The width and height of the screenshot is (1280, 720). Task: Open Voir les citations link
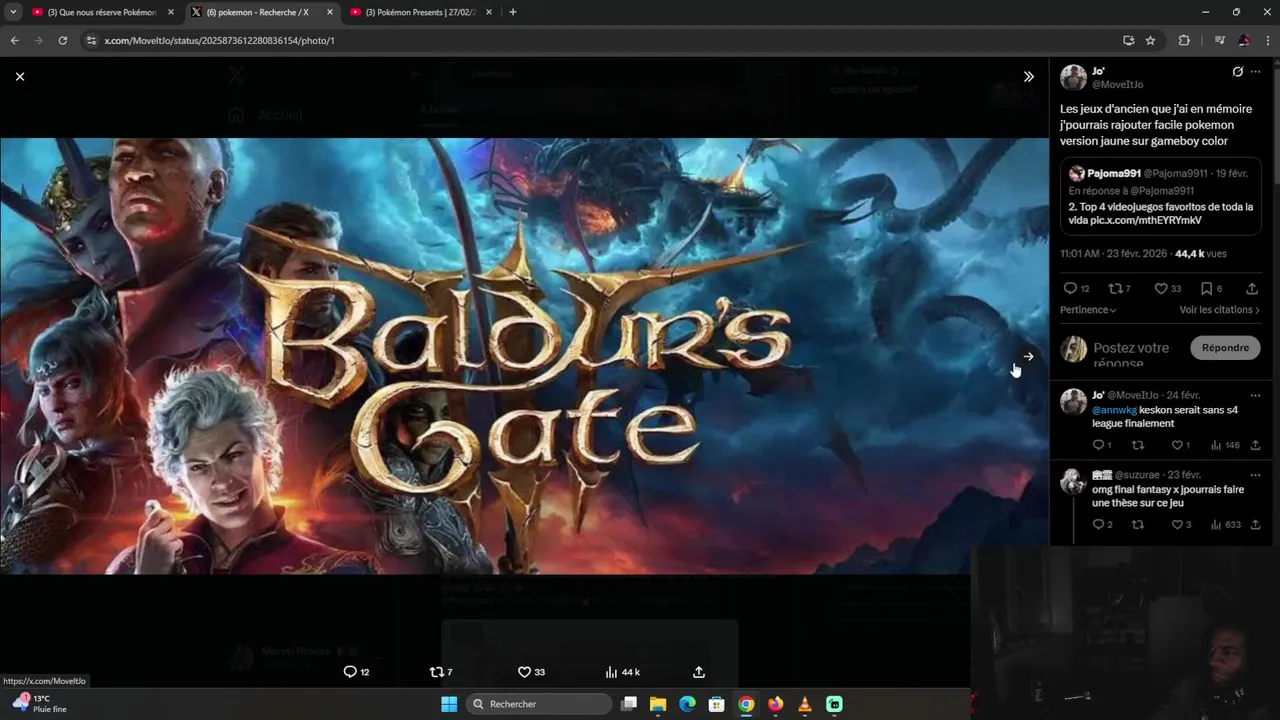pyautogui.click(x=1219, y=310)
